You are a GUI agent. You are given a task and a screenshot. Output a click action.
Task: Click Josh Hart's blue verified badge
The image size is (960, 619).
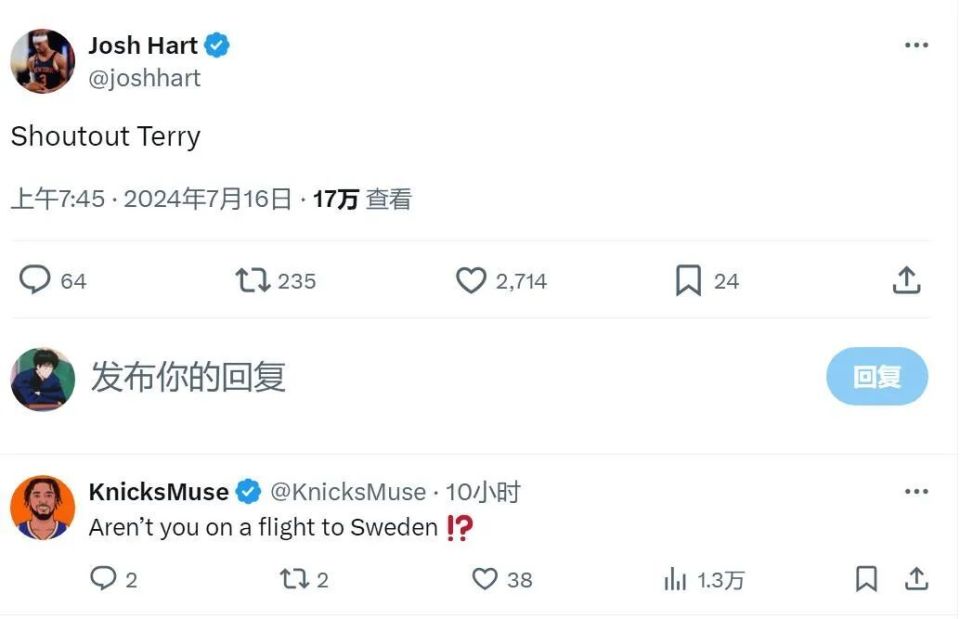(x=218, y=44)
